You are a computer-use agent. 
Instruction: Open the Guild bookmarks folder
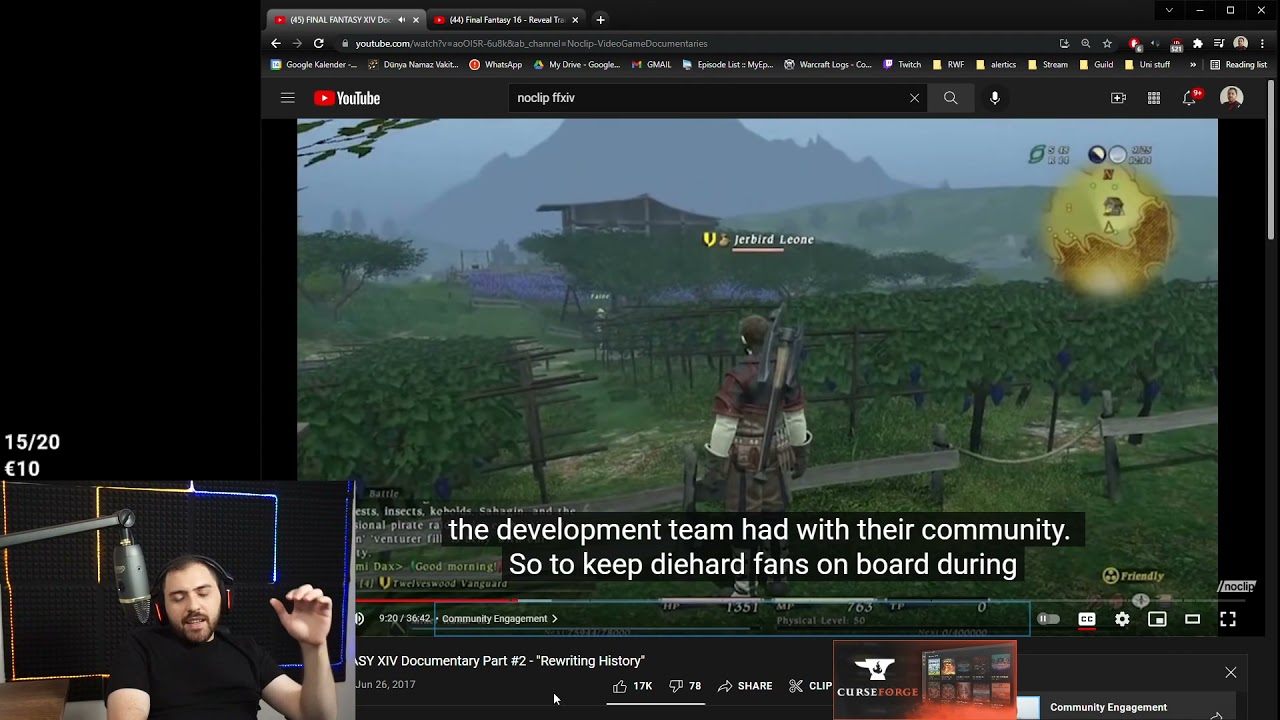pyautogui.click(x=1096, y=65)
